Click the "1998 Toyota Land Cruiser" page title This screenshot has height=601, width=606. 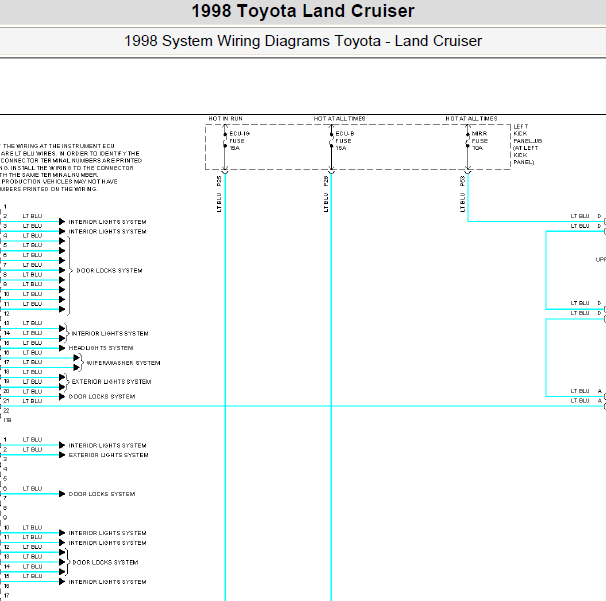(303, 11)
